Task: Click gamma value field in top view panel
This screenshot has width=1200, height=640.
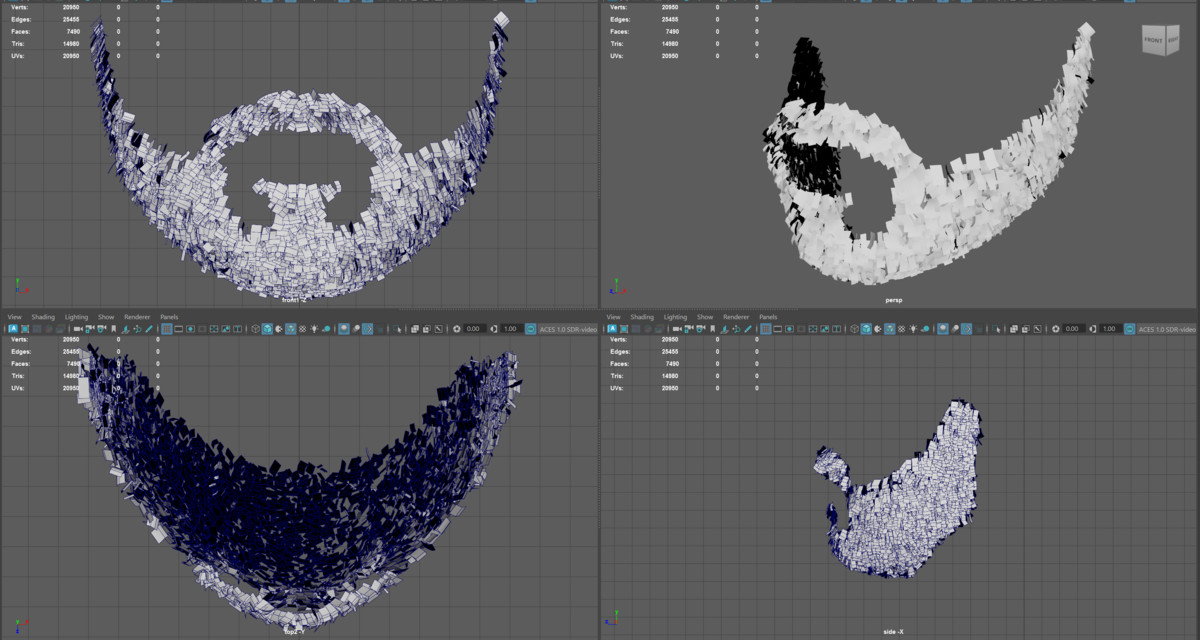Action: (510, 329)
